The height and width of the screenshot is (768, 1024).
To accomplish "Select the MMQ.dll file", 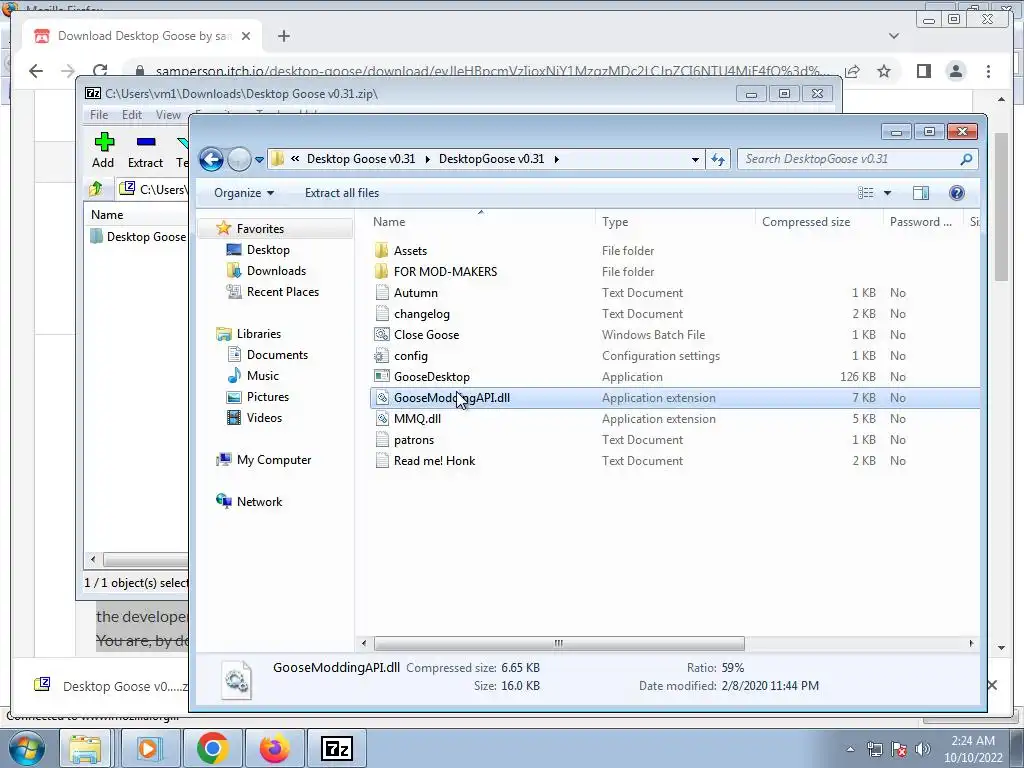I will click(x=417, y=419).
